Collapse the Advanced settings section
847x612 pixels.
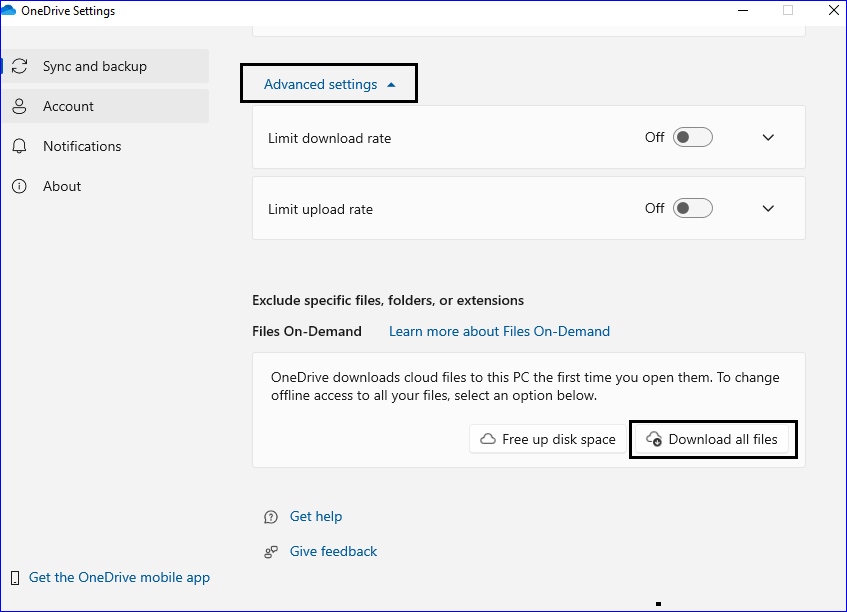coord(330,84)
